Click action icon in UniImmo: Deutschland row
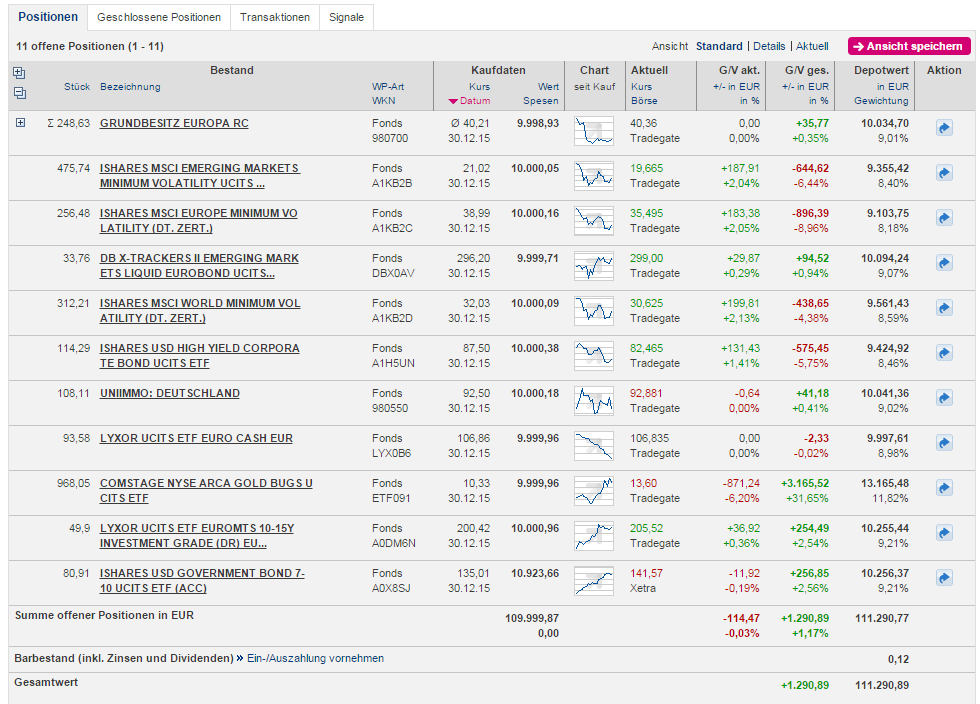Image resolution: width=980 pixels, height=704 pixels. pos(944,398)
